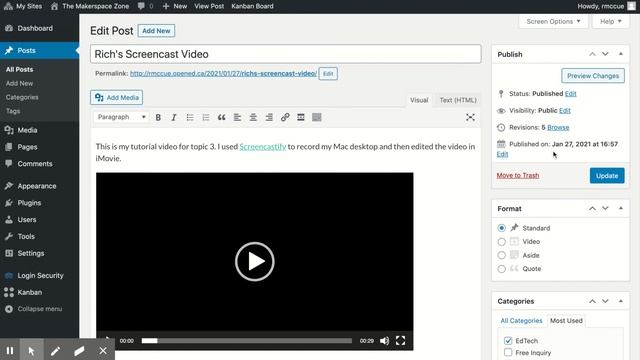Click Add Media button
The image size is (640, 360).
coord(117,98)
